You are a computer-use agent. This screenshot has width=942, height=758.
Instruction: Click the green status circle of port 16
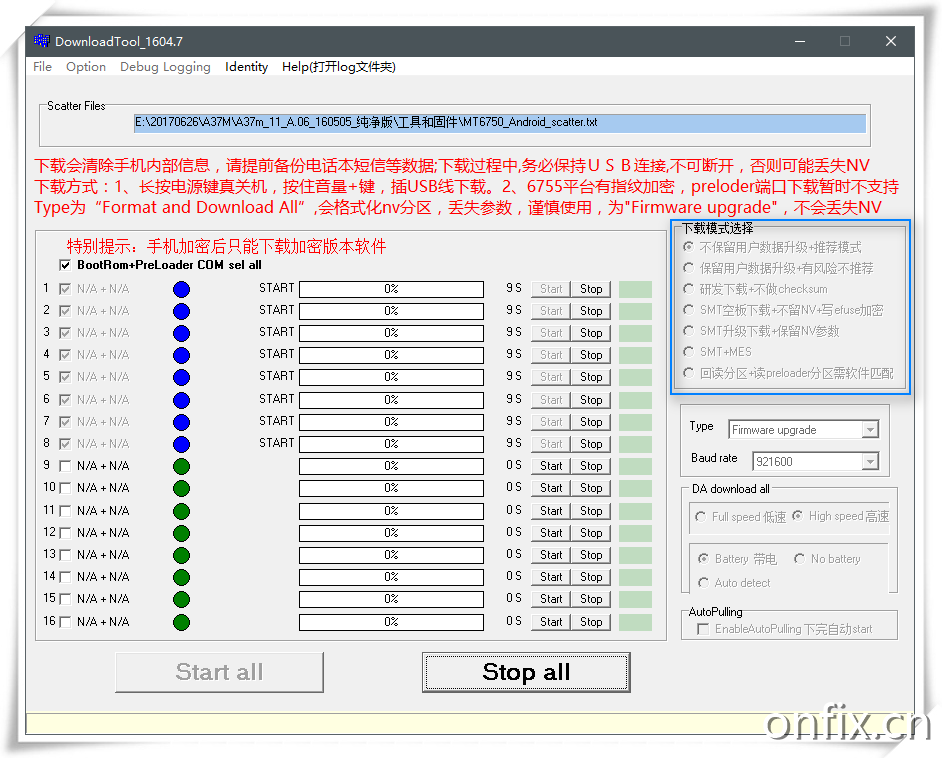(x=181, y=622)
